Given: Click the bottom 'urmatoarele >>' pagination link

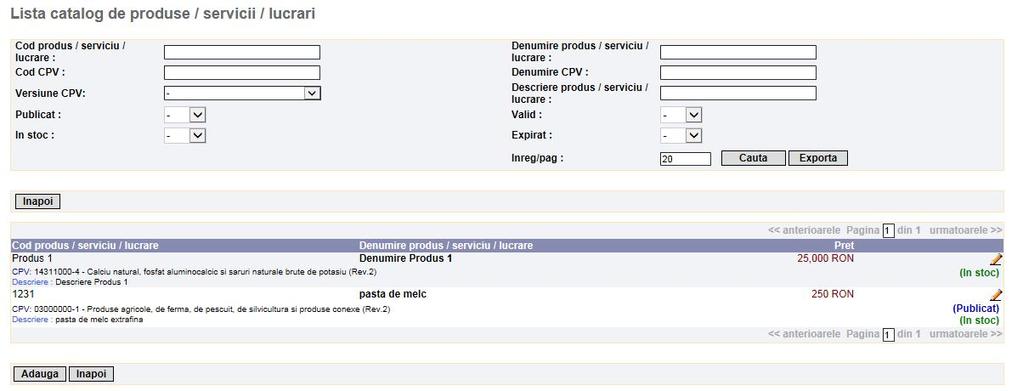Looking at the screenshot, I should tap(966, 334).
